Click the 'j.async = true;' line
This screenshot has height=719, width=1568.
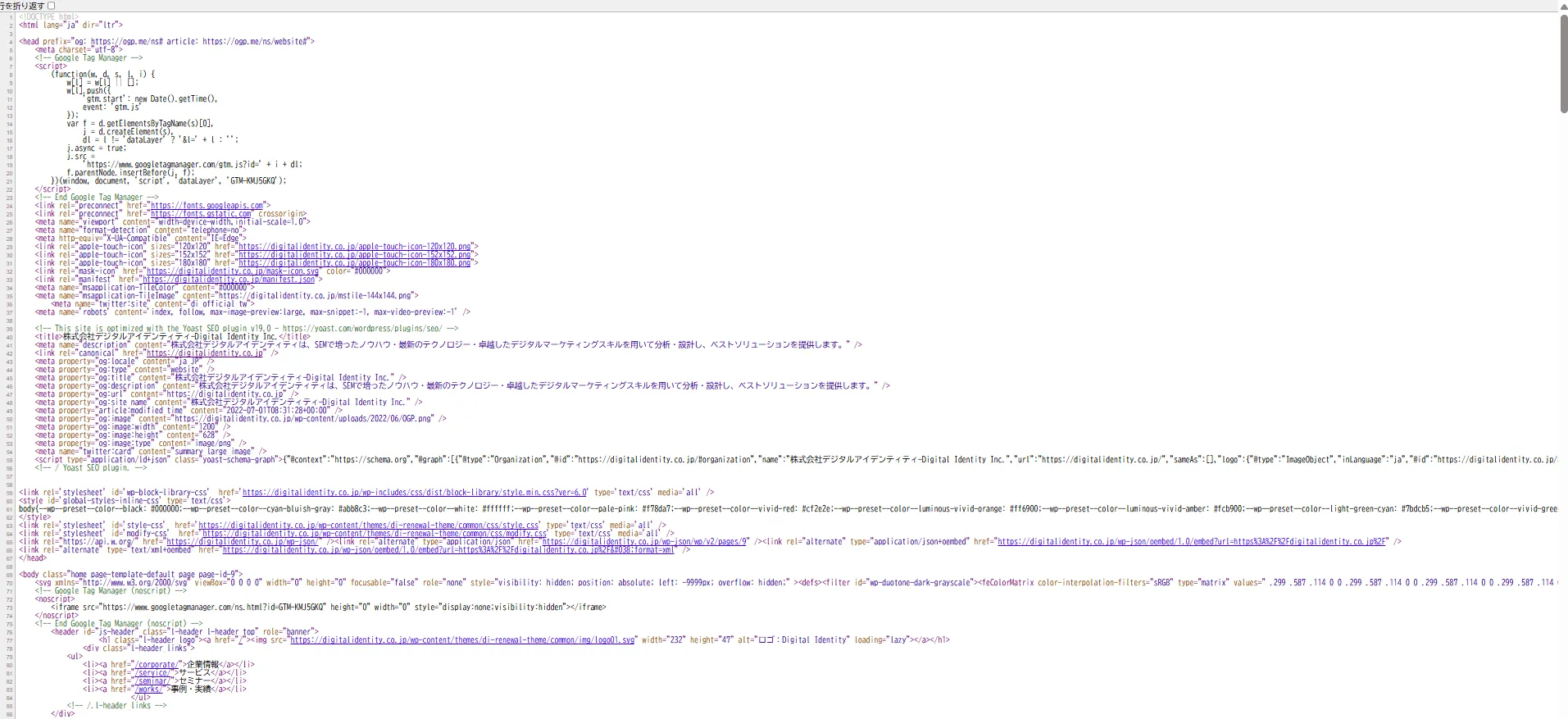(97, 148)
